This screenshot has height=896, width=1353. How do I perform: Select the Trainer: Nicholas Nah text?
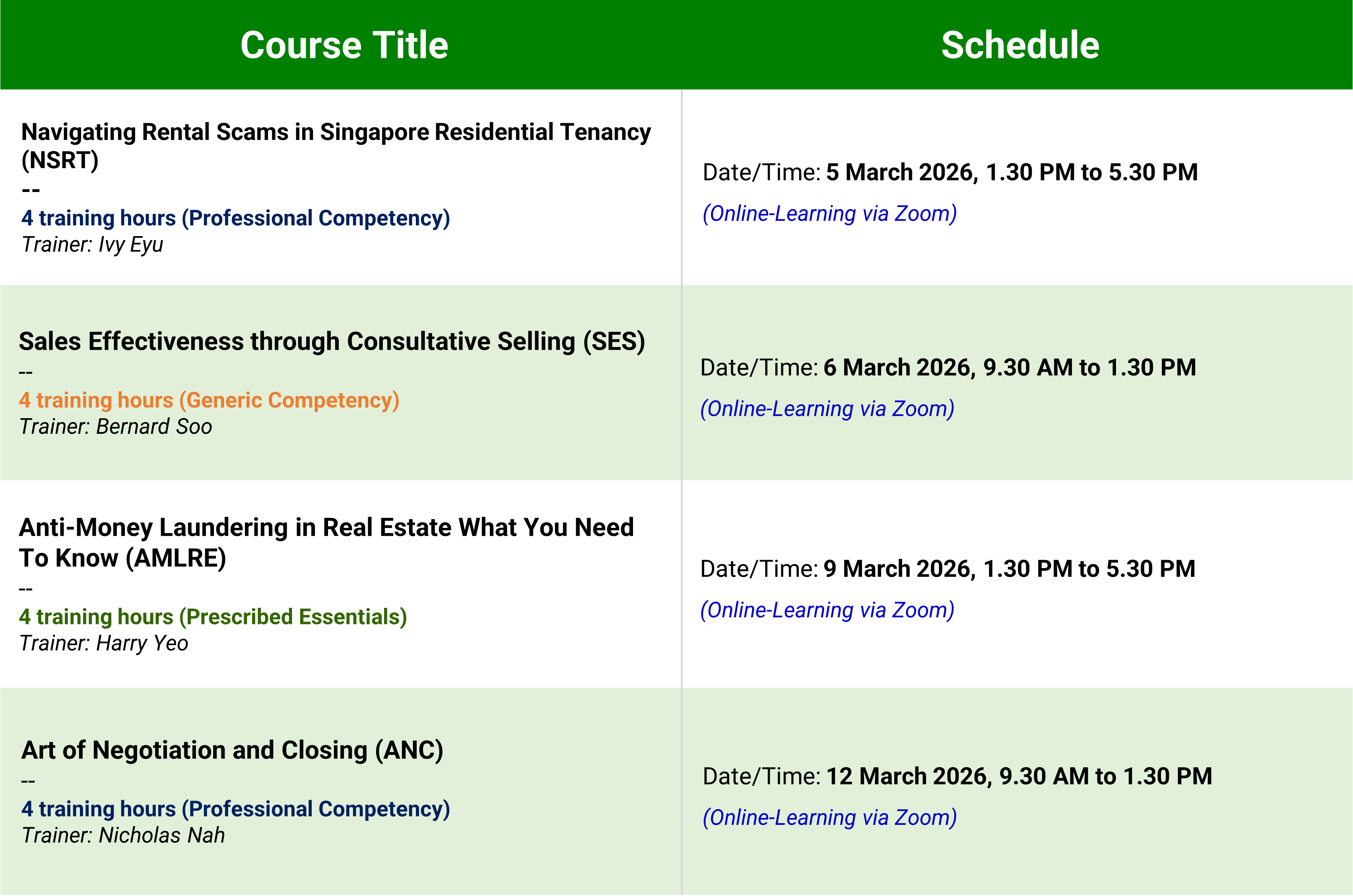(123, 836)
